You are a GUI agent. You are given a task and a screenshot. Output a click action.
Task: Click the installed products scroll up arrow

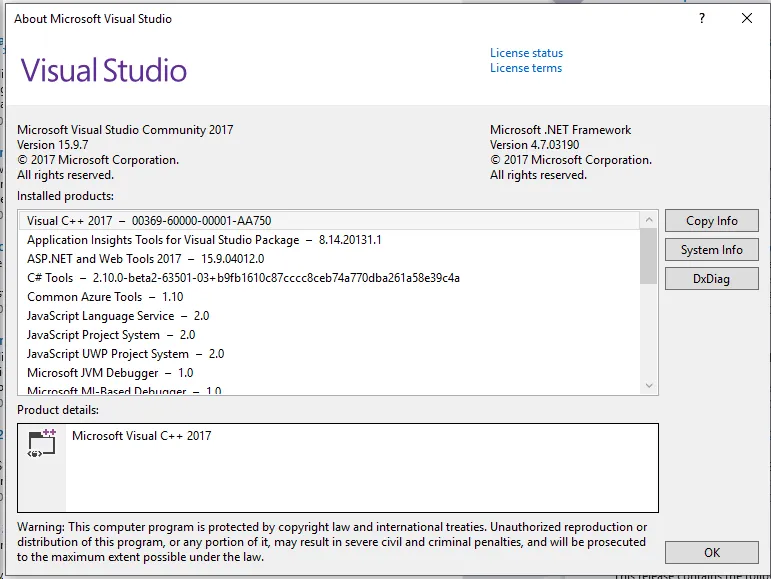pyautogui.click(x=649, y=220)
